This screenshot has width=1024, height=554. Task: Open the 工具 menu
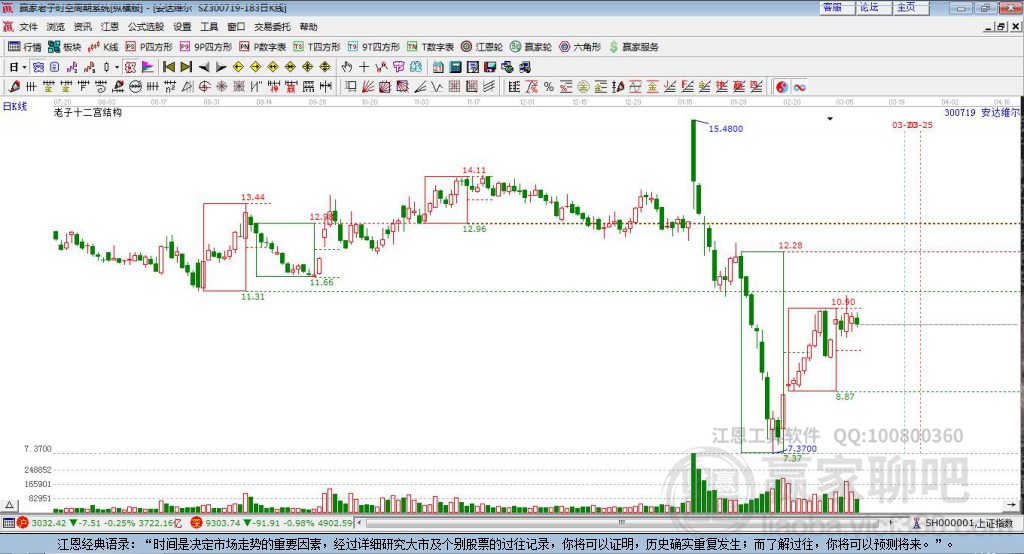[x=209, y=27]
